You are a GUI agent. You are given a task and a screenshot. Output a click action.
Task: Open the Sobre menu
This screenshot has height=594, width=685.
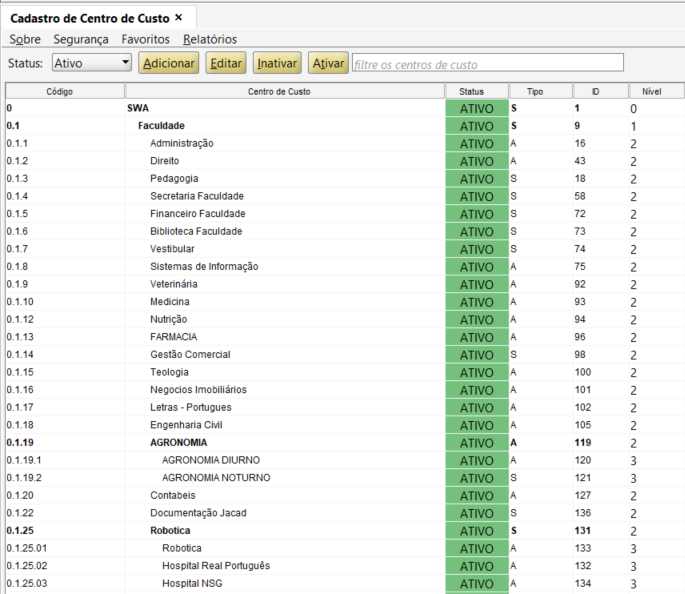[x=25, y=39]
